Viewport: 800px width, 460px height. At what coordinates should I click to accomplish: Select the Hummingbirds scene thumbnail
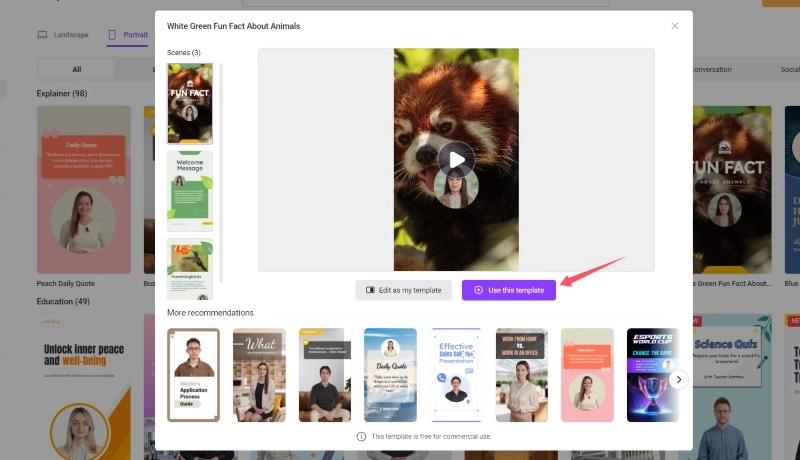pos(190,268)
